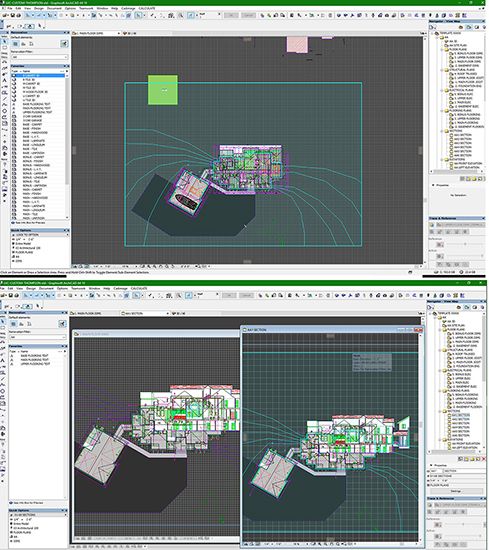Click AA1 SECTION floating window title bar
The width and height of the screenshot is (489, 550).
pyautogui.click(x=331, y=330)
